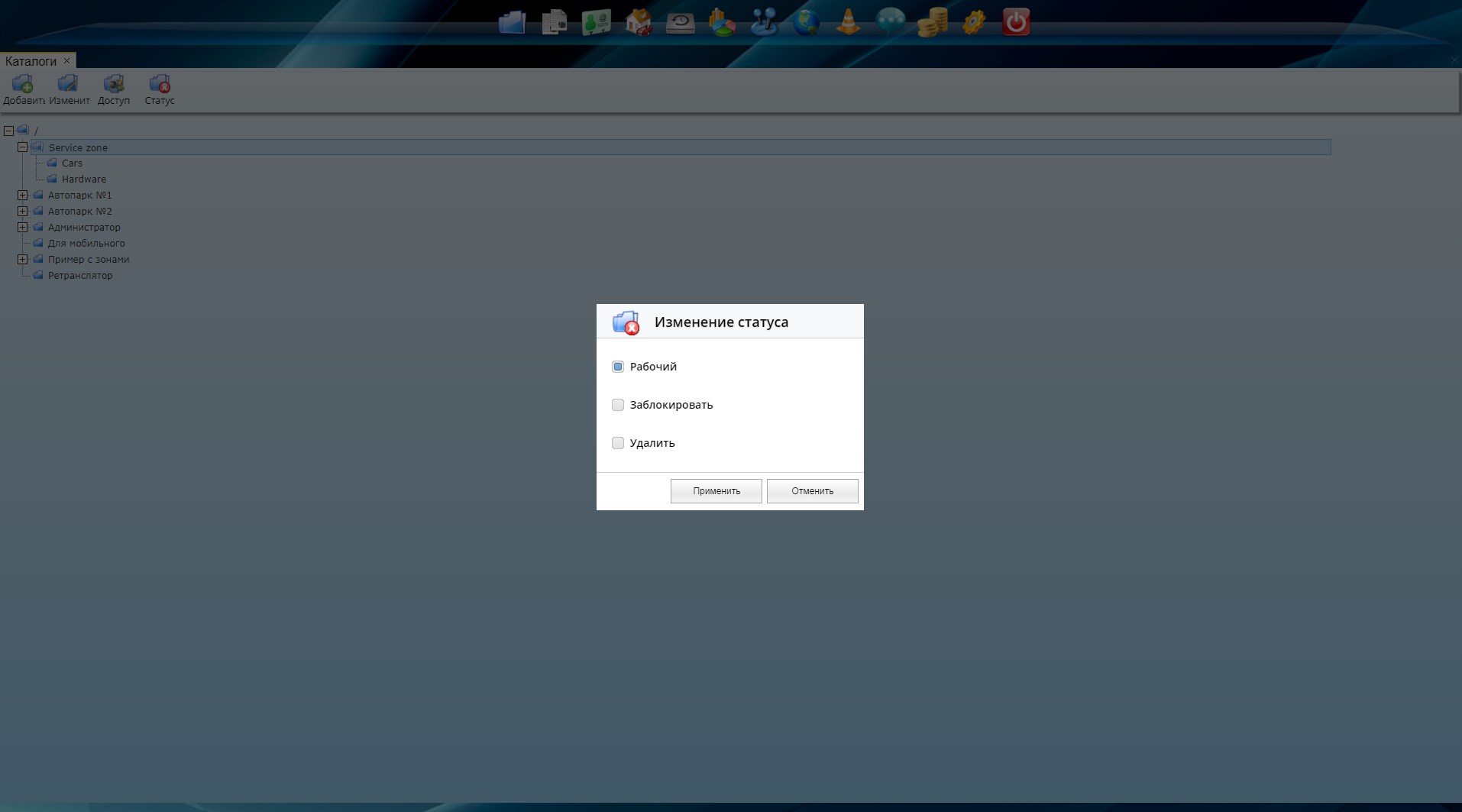
Task: Click the red power logout icon
Action: point(1016,22)
